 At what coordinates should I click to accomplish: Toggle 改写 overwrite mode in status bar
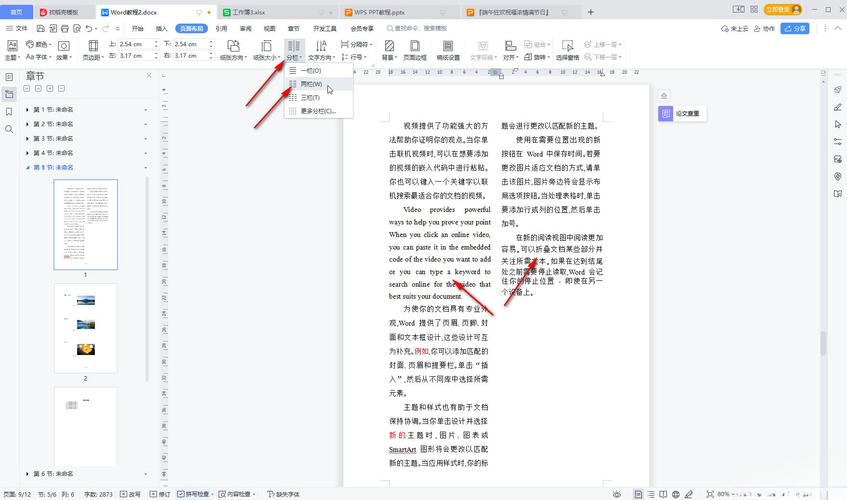click(x=130, y=494)
